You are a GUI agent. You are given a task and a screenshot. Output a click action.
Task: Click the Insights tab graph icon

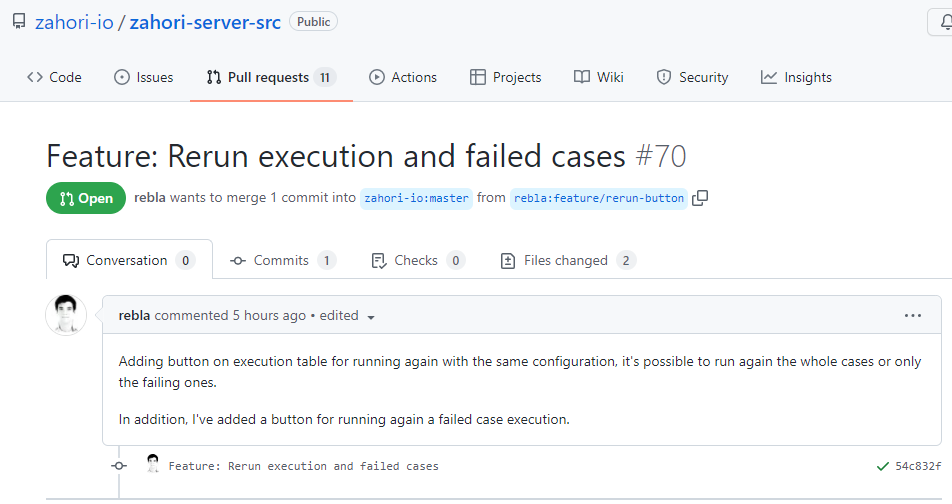point(769,77)
